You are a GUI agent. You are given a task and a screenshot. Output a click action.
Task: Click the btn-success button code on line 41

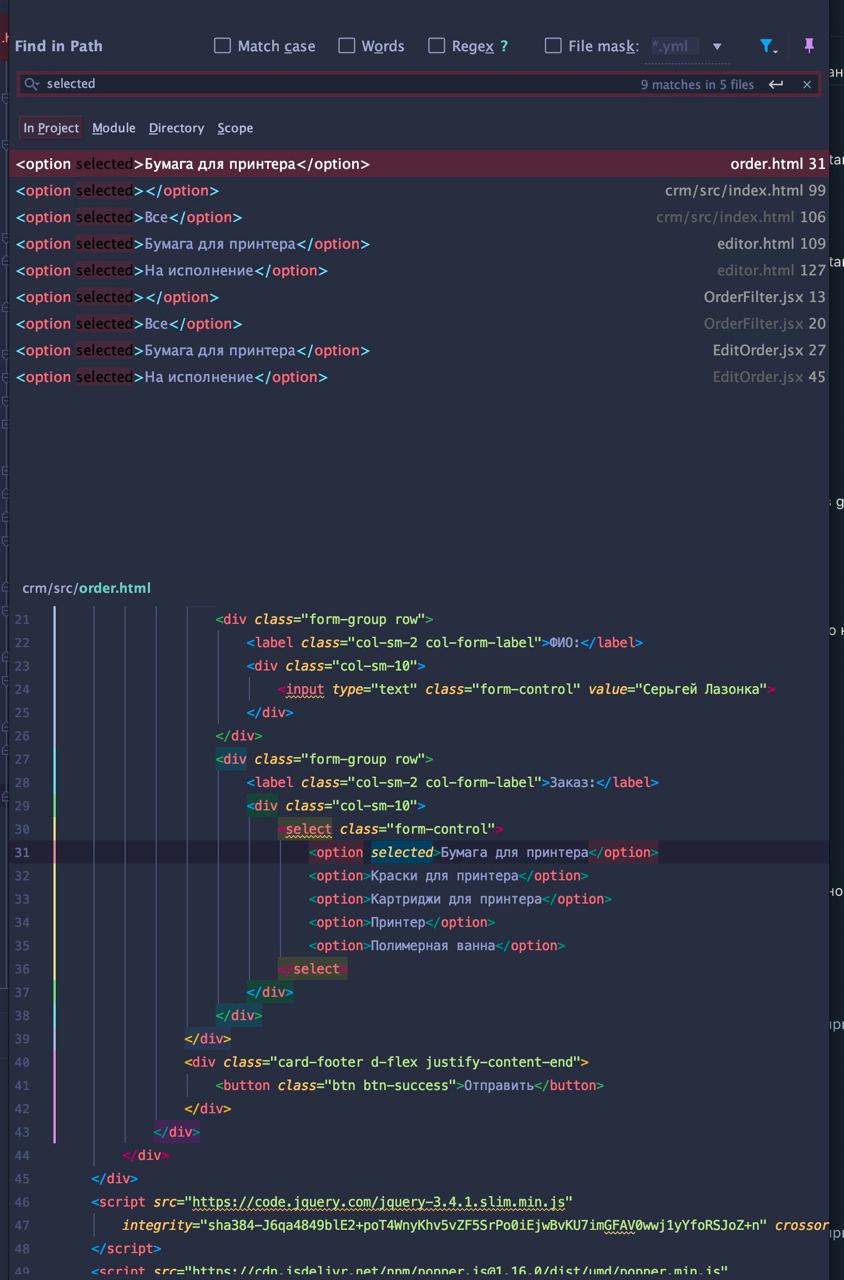(410, 1085)
